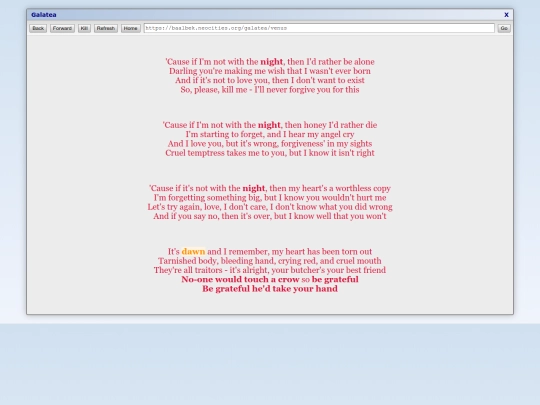
Task: Click the bold line "Be grateful he'd take your hand"
Action: pos(270,289)
